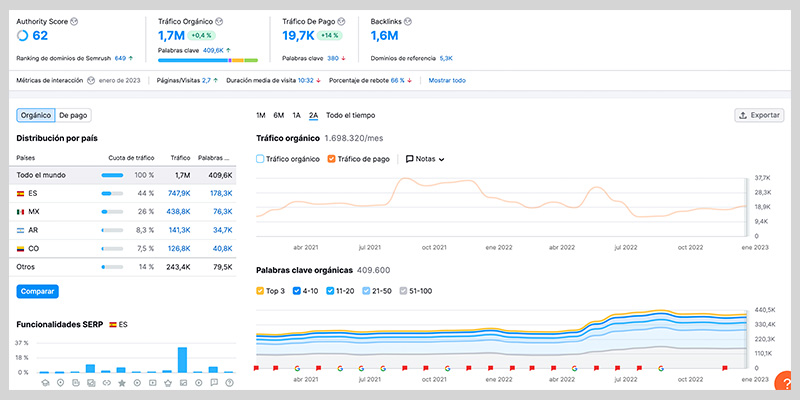Image resolution: width=800 pixels, height=400 pixels.
Task: Switch to the De pago tab
Action: (x=73, y=115)
